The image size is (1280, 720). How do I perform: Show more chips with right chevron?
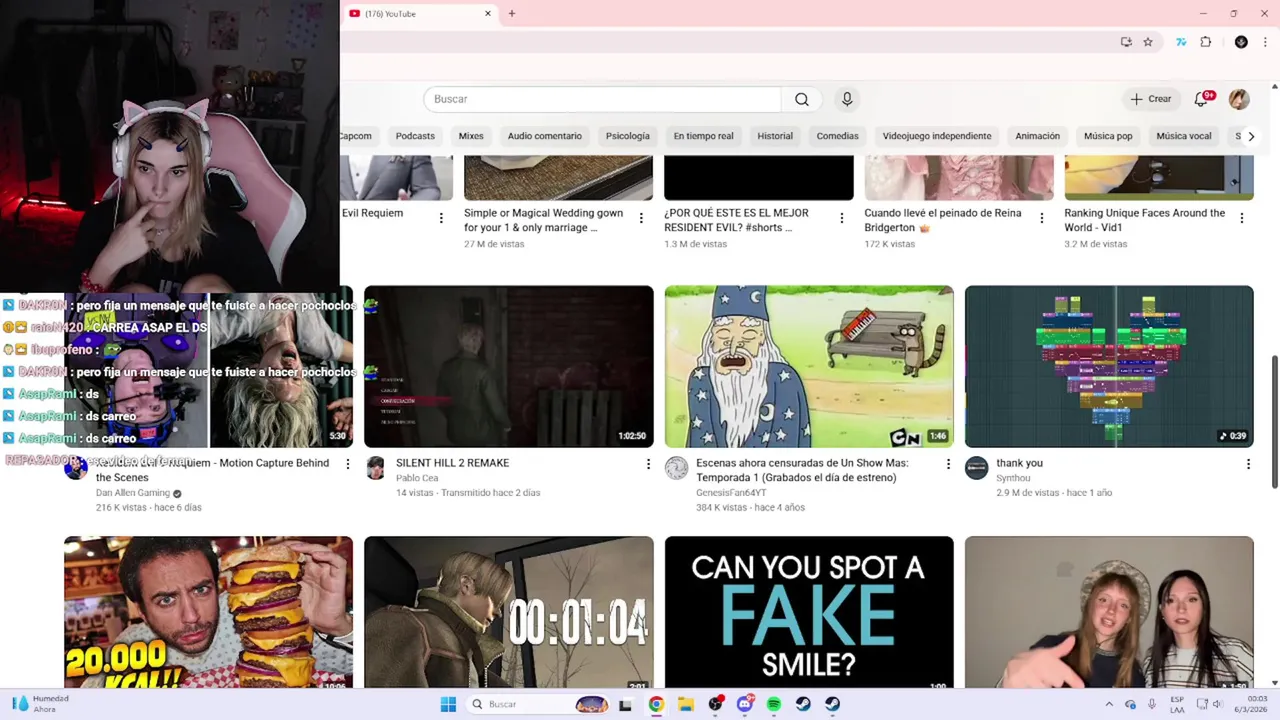[1250, 136]
